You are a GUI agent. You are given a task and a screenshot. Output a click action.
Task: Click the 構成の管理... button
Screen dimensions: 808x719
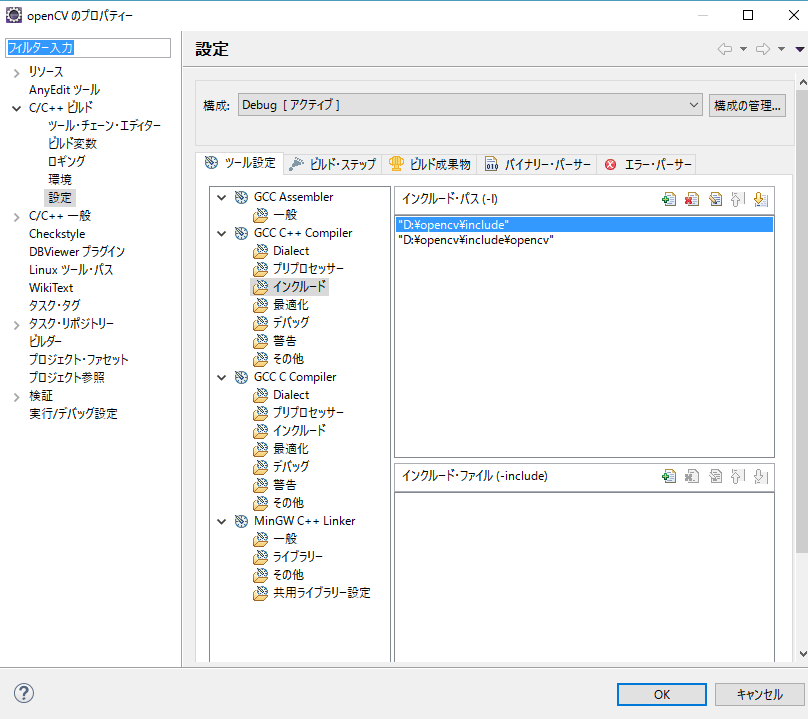coord(747,105)
